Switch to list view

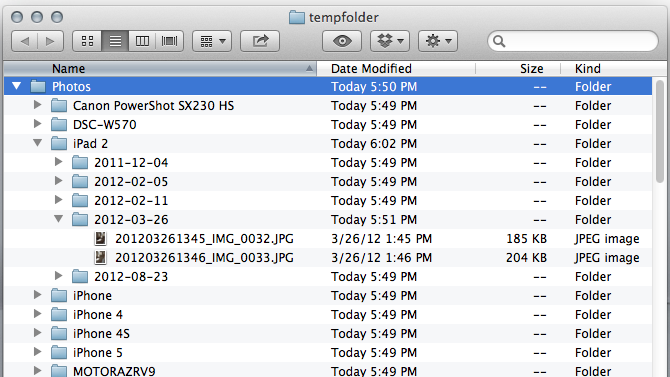pyautogui.click(x=115, y=41)
